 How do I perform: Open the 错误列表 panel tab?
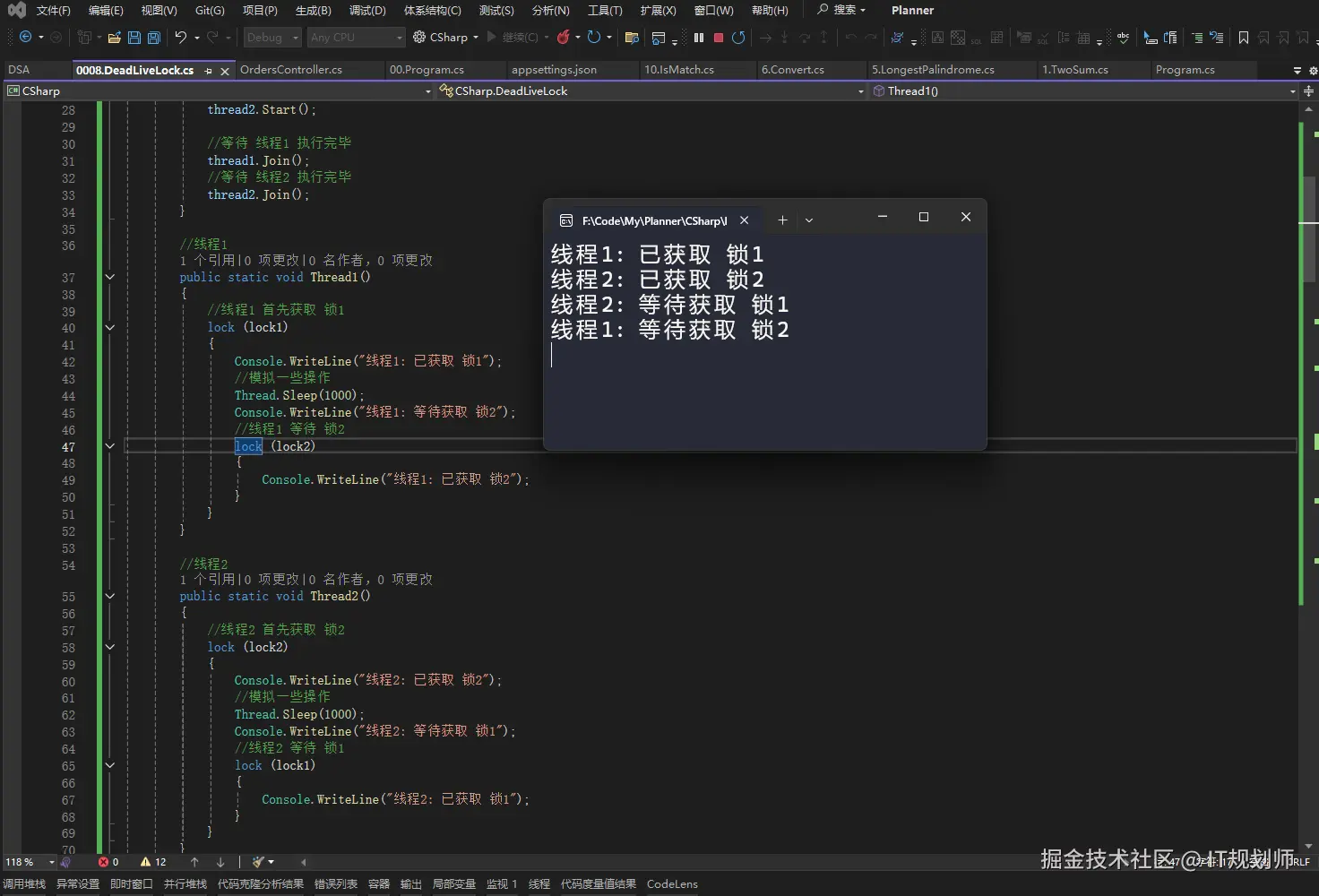336,883
